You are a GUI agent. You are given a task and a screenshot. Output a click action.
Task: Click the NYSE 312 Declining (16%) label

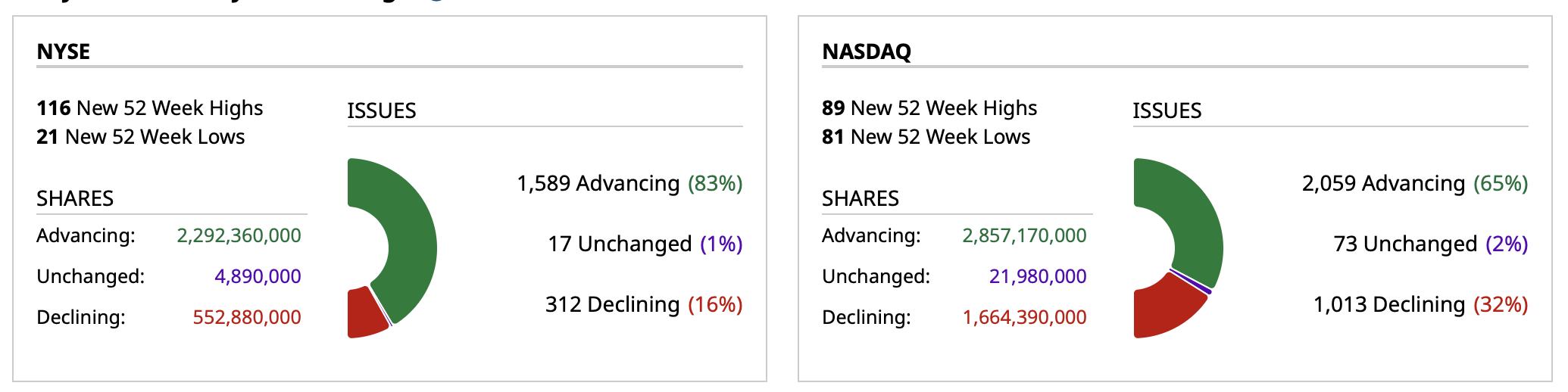tap(643, 305)
